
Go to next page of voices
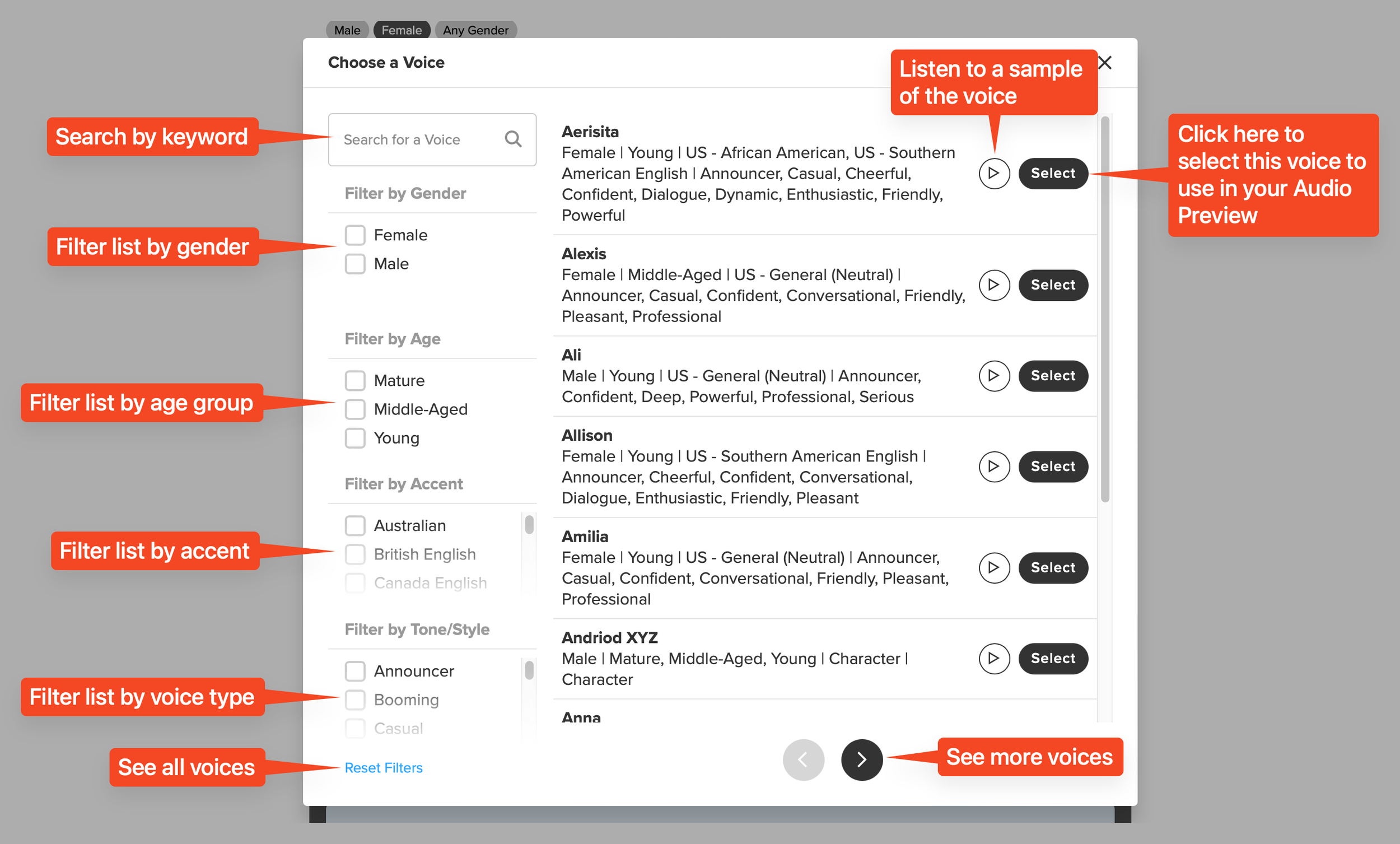[861, 759]
